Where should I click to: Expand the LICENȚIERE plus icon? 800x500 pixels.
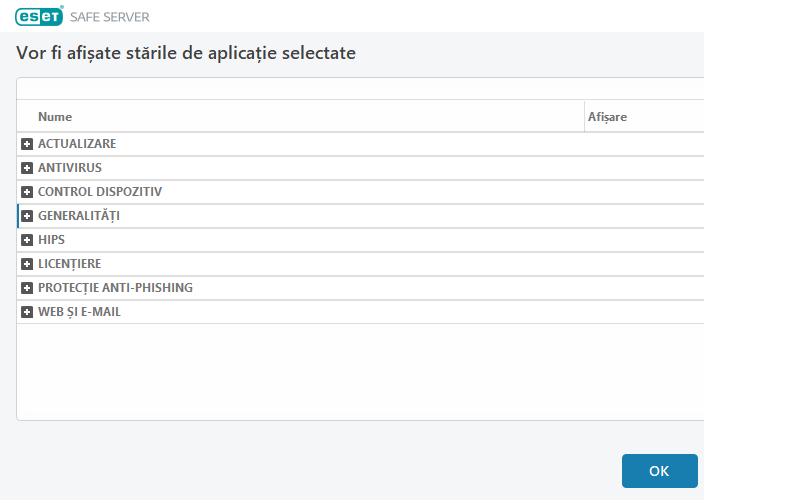(x=27, y=264)
